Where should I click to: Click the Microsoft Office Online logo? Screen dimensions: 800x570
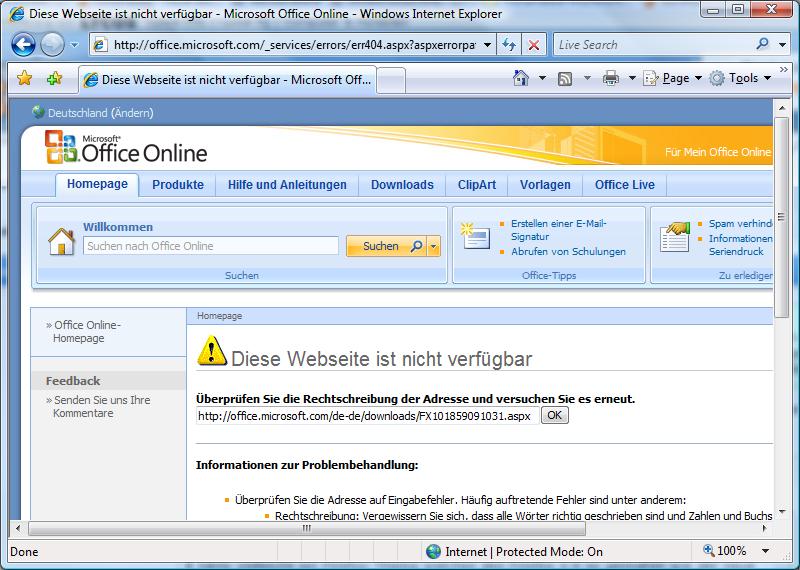(126, 147)
